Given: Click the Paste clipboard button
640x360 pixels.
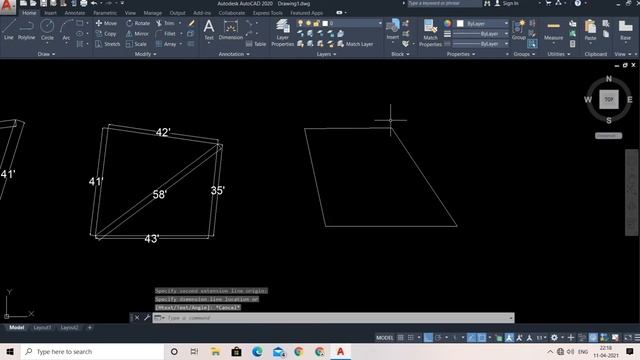Looking at the screenshot, I should click(590, 30).
